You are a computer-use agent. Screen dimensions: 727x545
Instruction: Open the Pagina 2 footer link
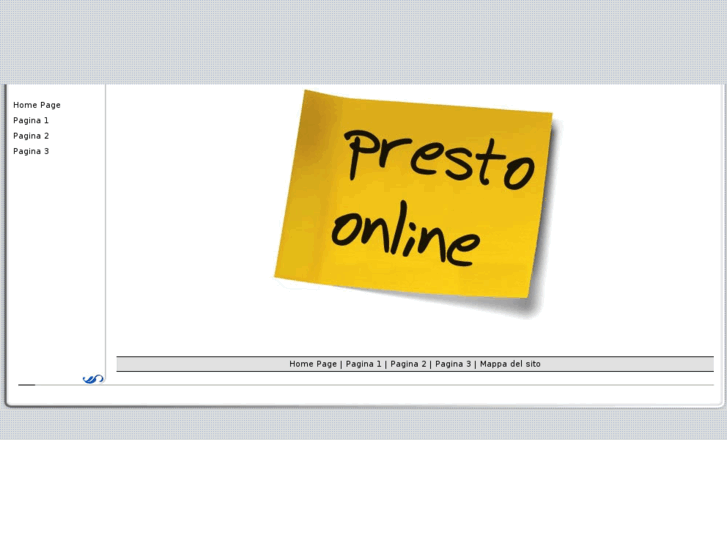408,364
